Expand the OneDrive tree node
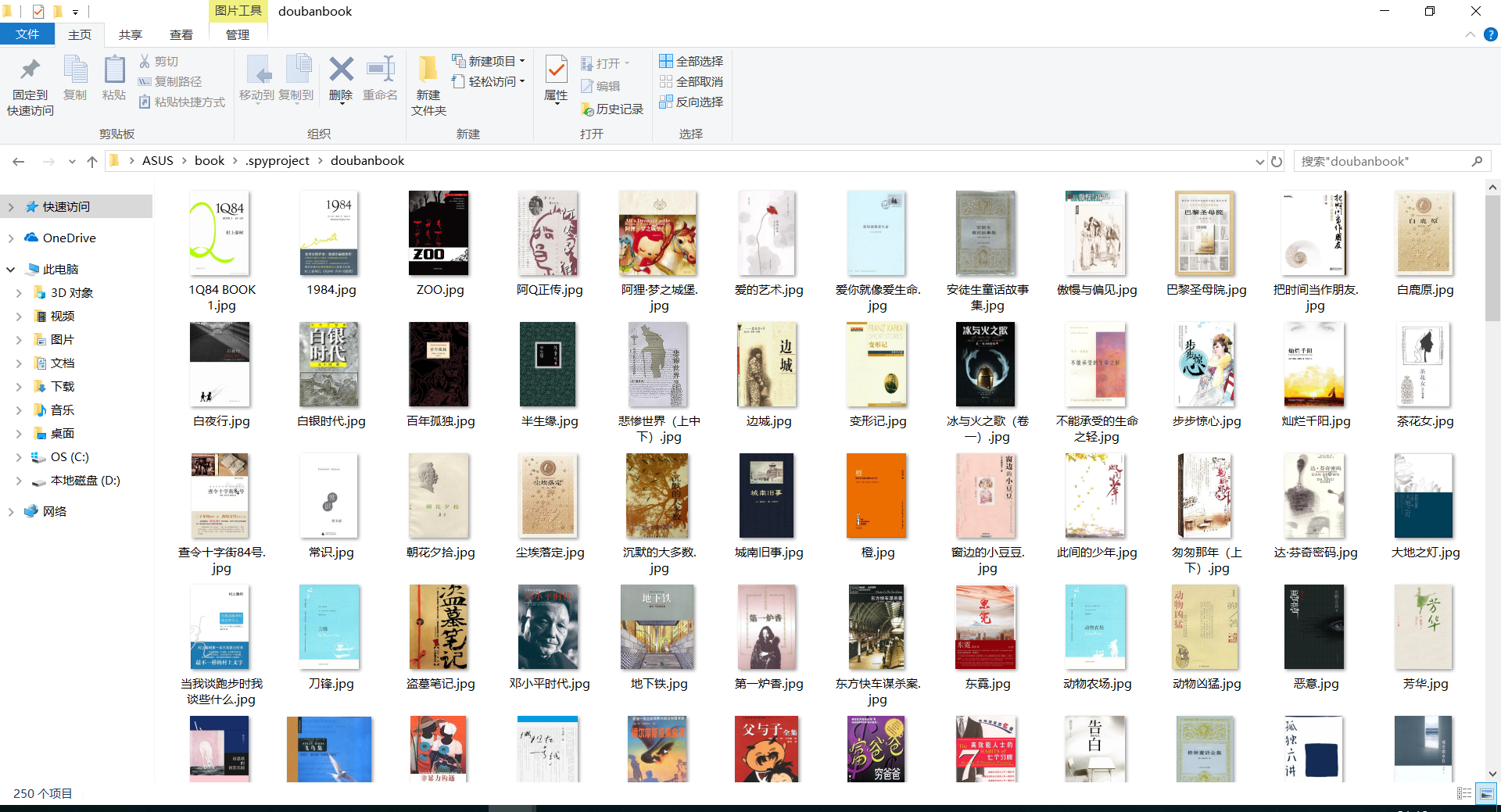This screenshot has height=812, width=1501. pyautogui.click(x=11, y=238)
